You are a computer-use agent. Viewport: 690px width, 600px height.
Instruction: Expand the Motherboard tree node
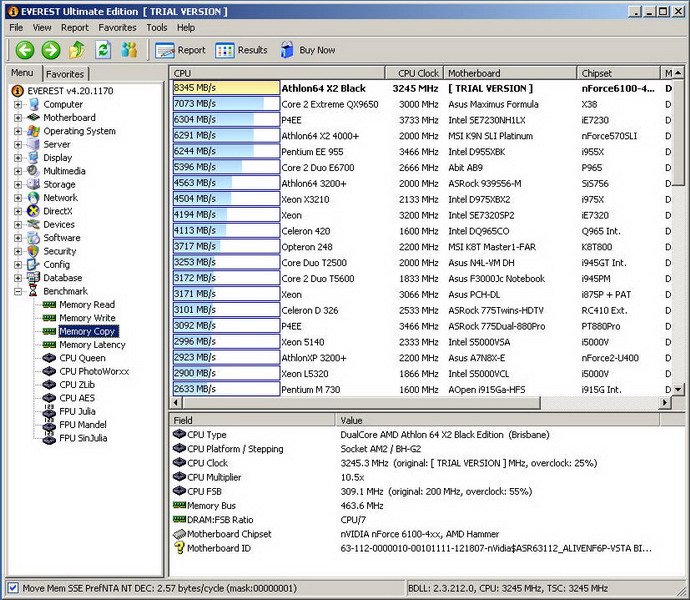tap(18, 118)
